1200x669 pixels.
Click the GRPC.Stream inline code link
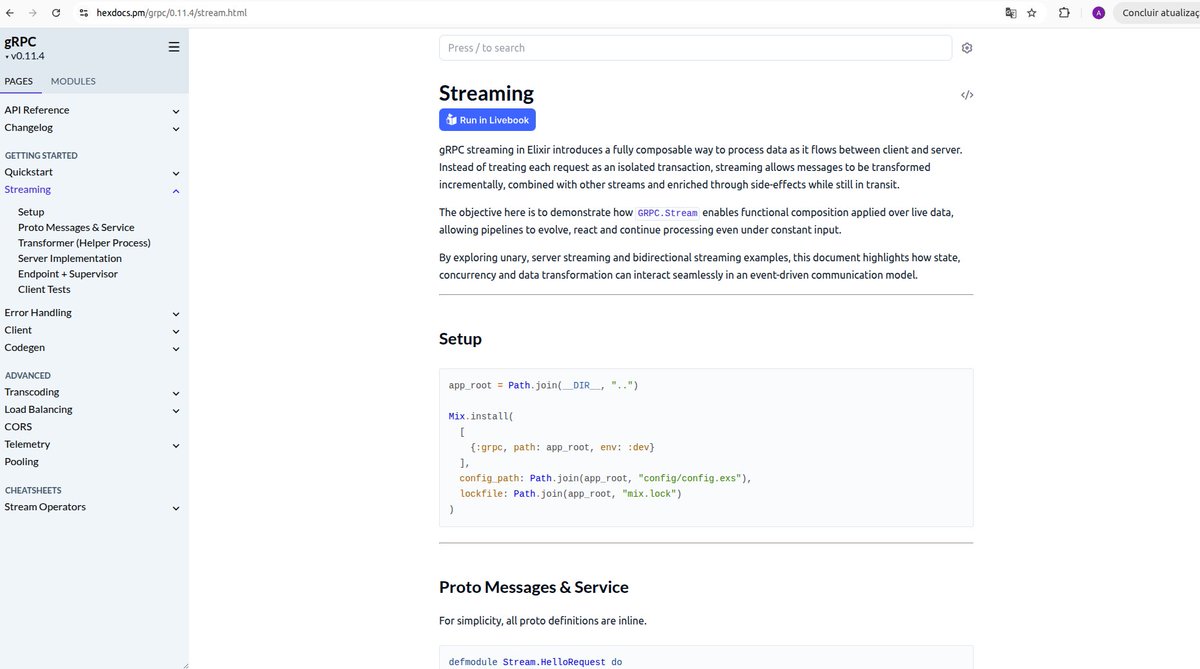(667, 213)
